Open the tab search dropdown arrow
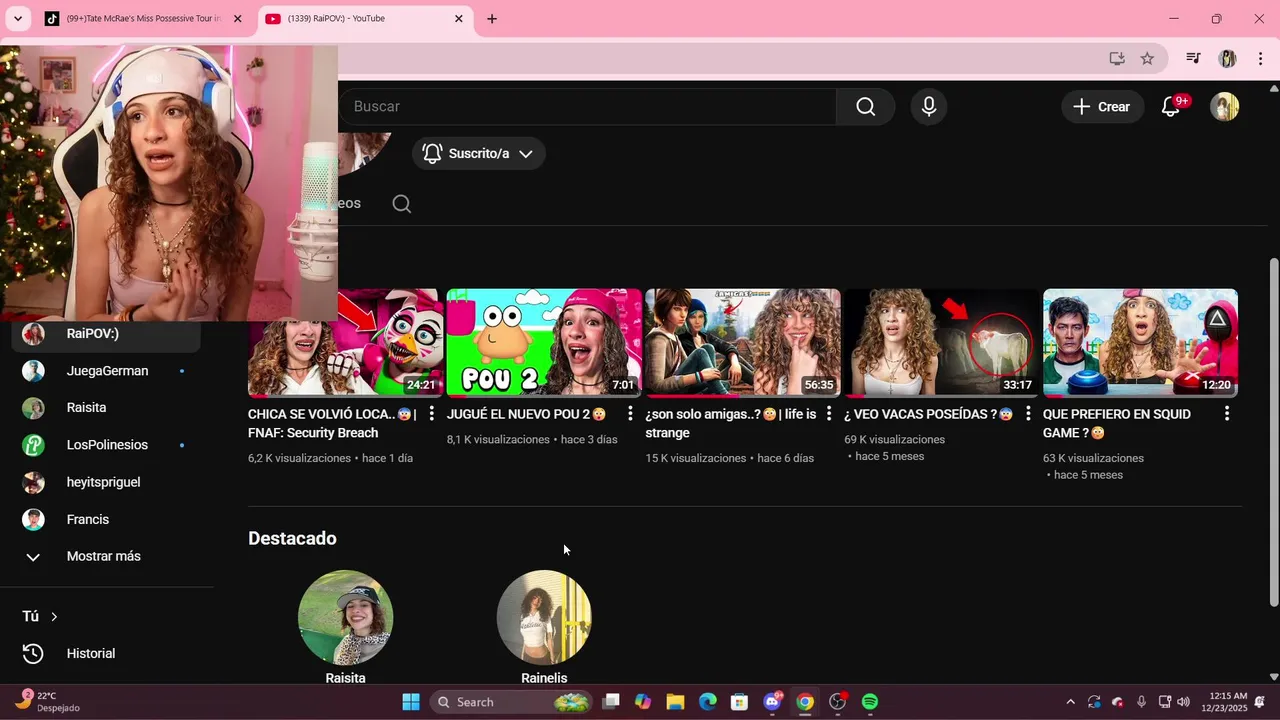 click(x=17, y=19)
